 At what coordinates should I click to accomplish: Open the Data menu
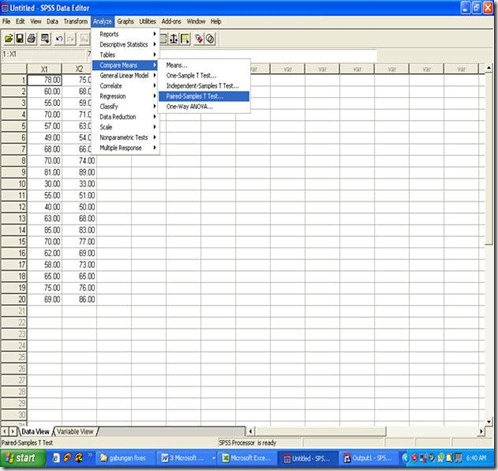(x=52, y=22)
